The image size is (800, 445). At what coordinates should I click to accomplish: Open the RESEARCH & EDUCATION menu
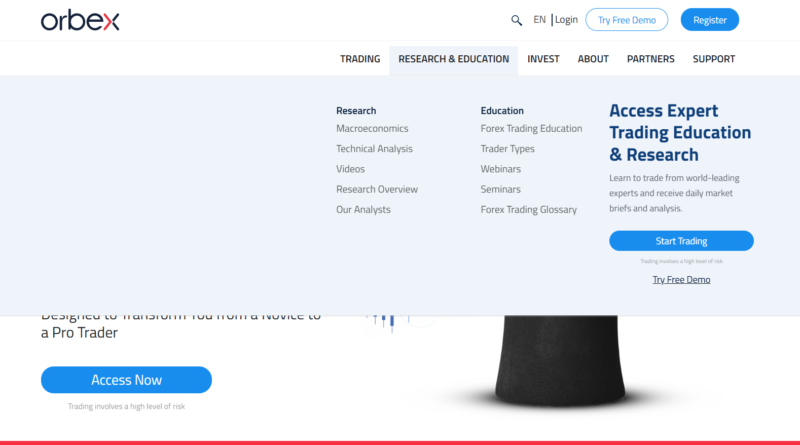[454, 59]
